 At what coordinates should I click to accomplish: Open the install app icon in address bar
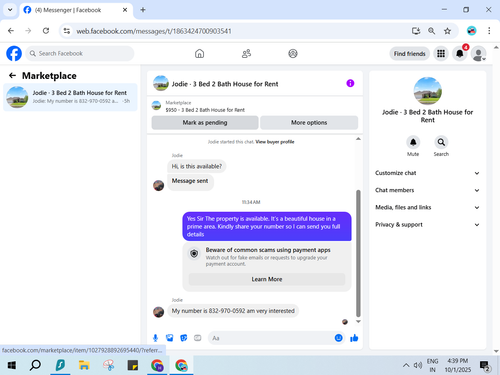[416, 31]
